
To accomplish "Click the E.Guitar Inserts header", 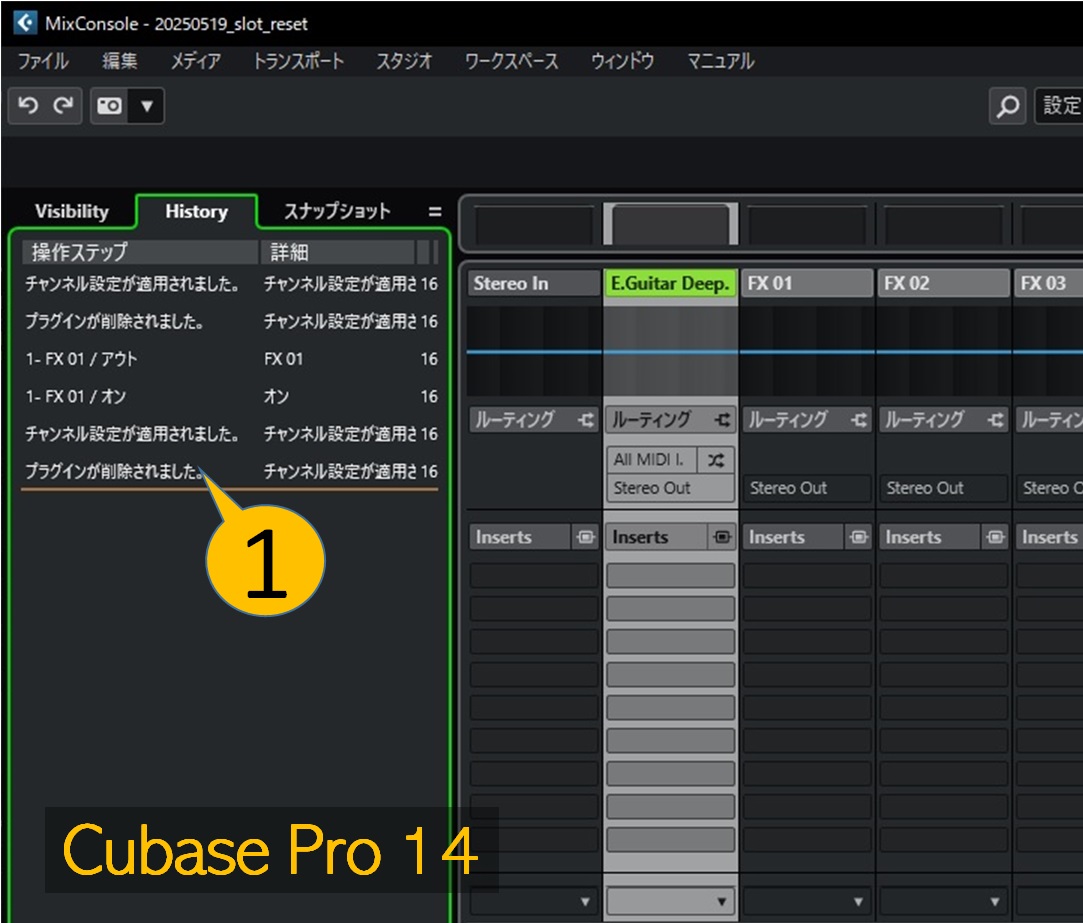I will click(657, 537).
